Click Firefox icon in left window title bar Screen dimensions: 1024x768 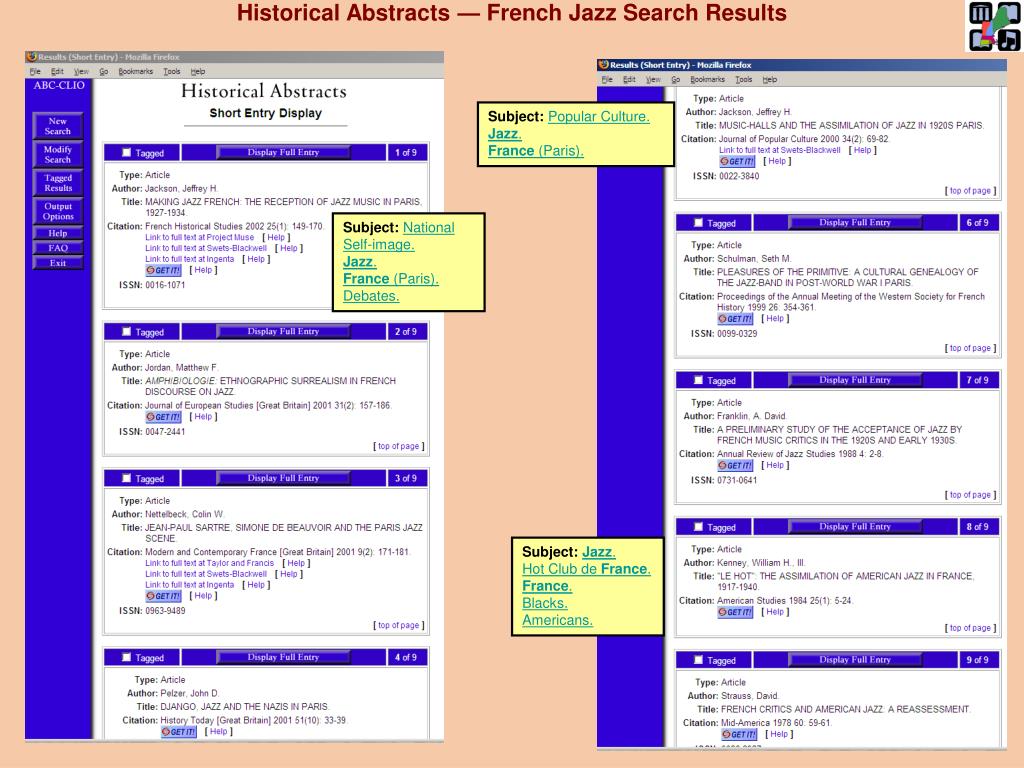point(31,57)
